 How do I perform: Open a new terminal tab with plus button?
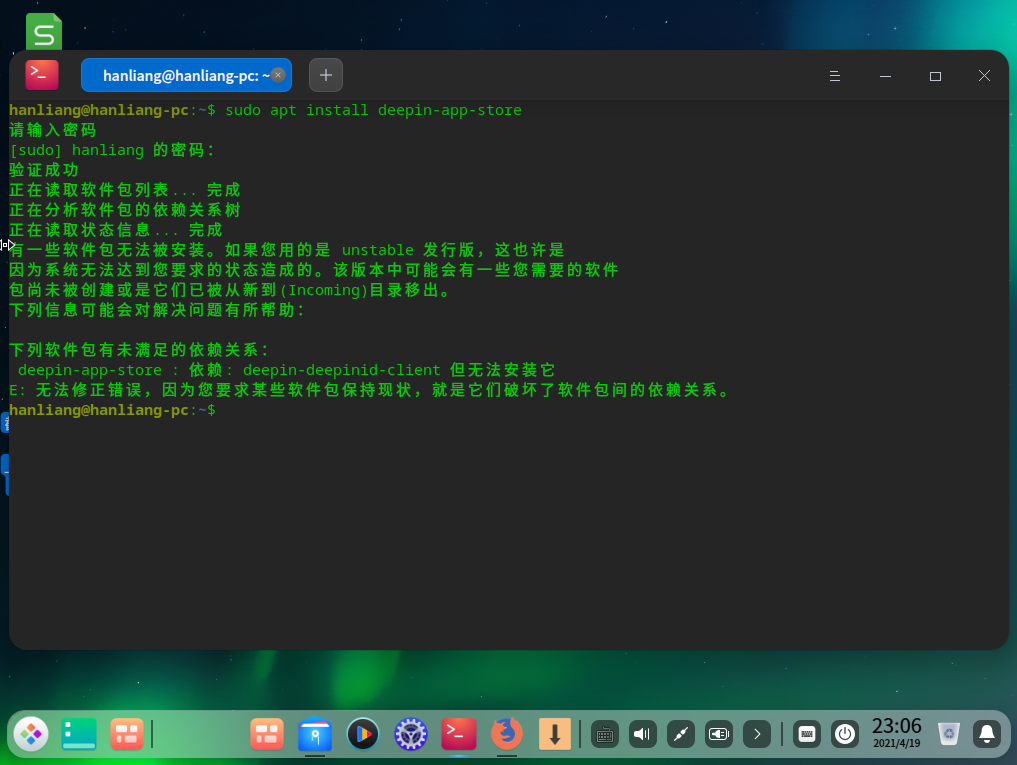click(326, 75)
